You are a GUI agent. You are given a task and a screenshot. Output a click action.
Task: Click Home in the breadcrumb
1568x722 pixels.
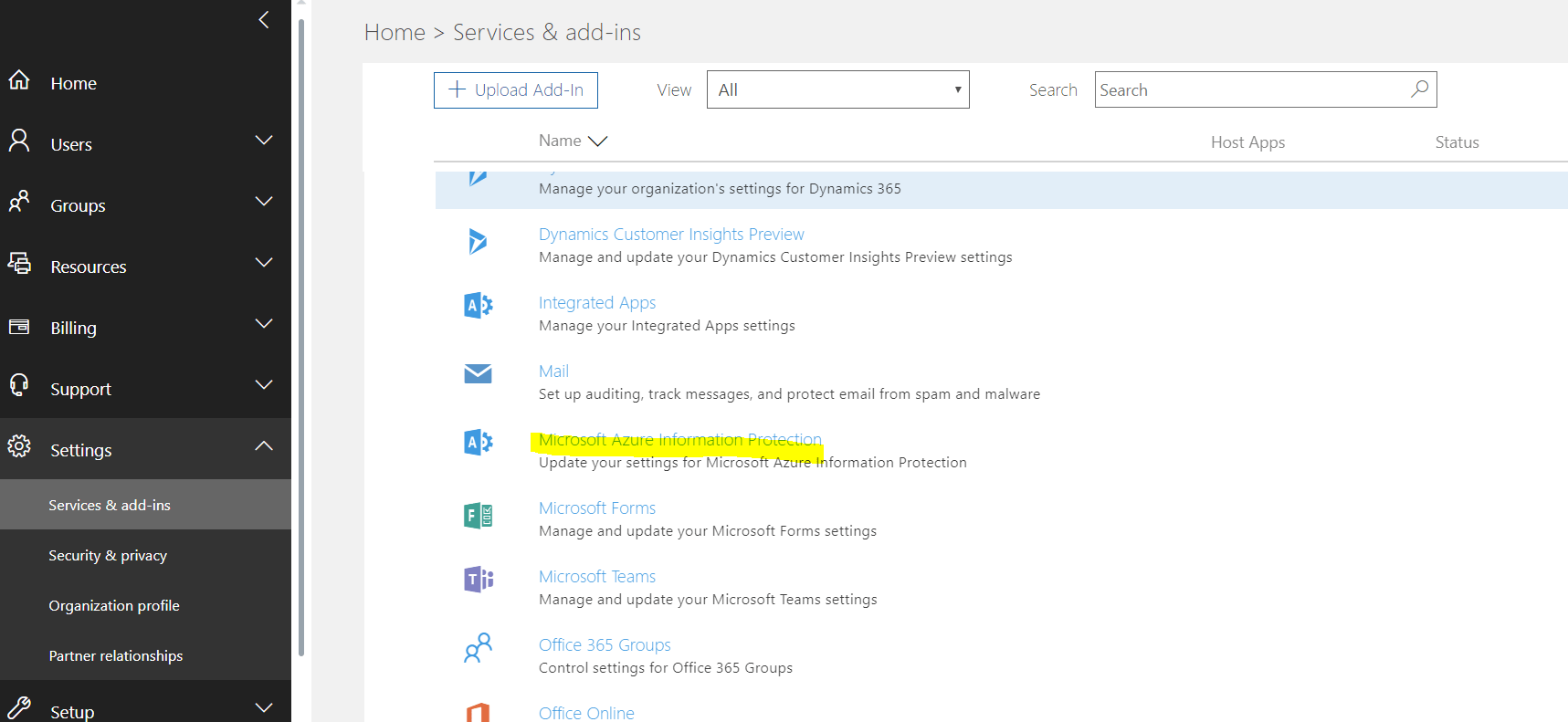tap(395, 33)
